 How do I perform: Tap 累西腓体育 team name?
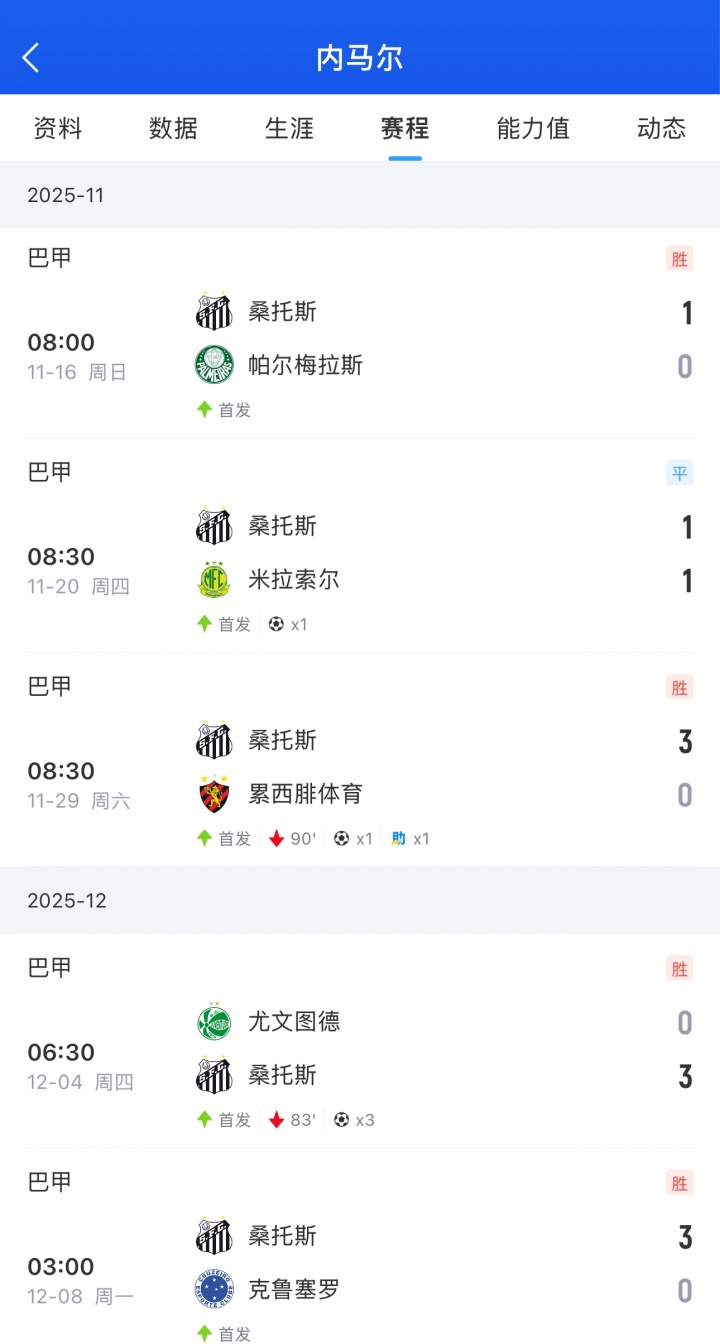(x=305, y=794)
